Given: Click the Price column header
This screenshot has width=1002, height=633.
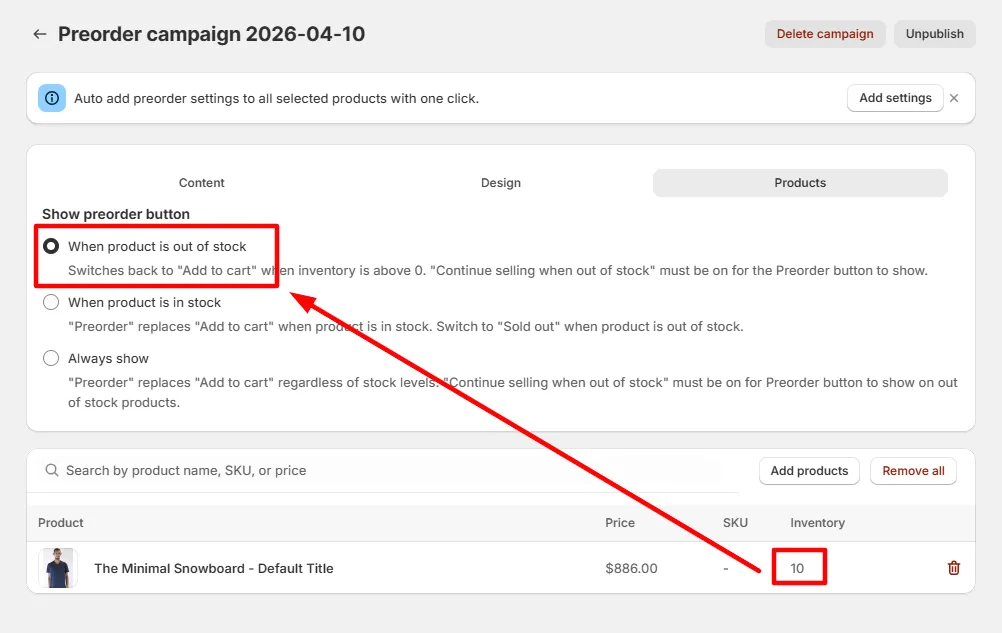Looking at the screenshot, I should [620, 522].
